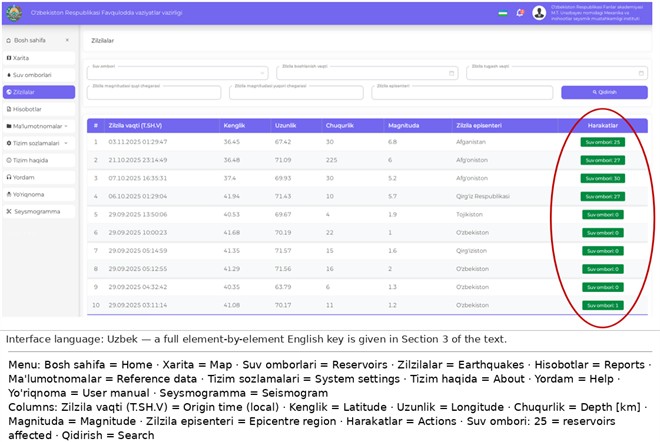Click the Zilzilalar page heading above the filters
The image size is (660, 442).
coord(103,40)
